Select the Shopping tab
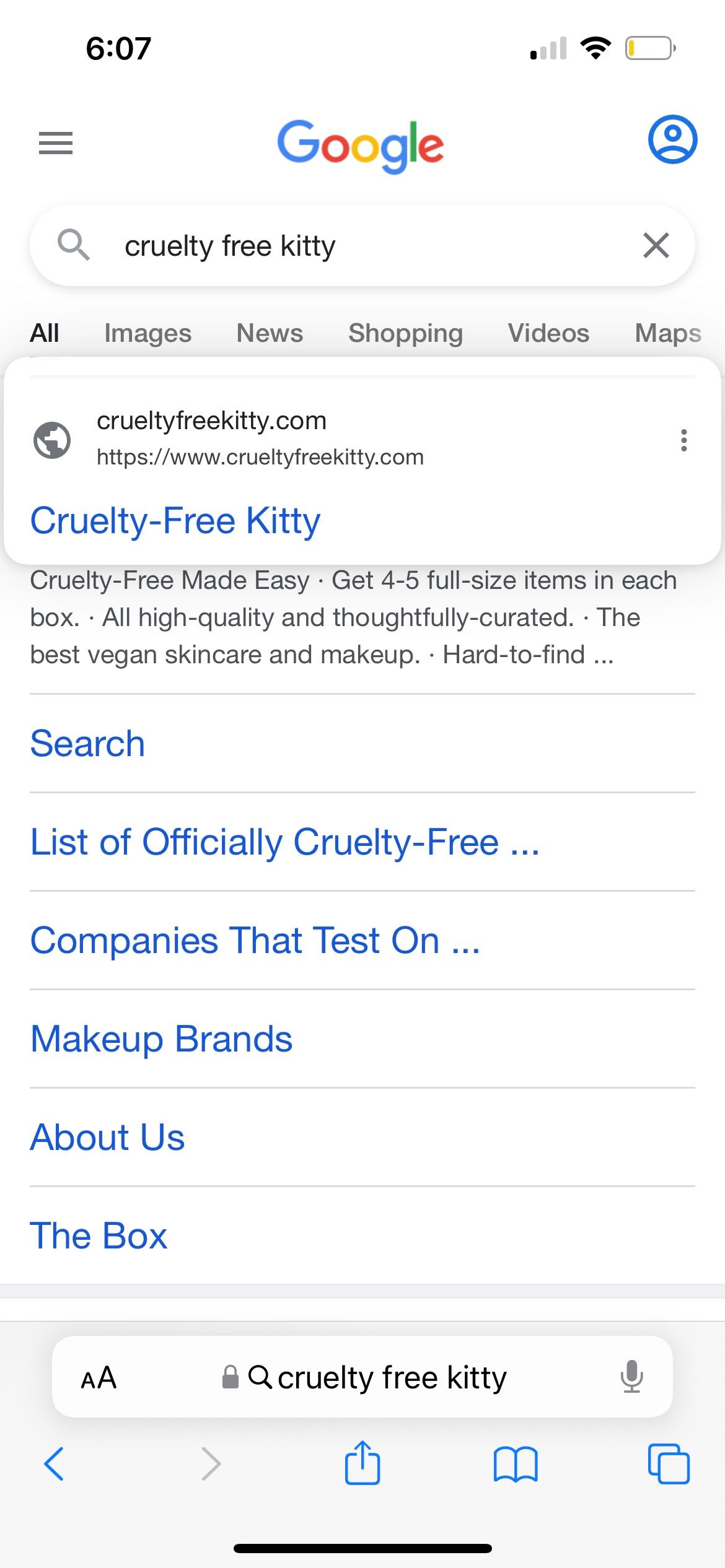The image size is (725, 1568). pos(405,333)
